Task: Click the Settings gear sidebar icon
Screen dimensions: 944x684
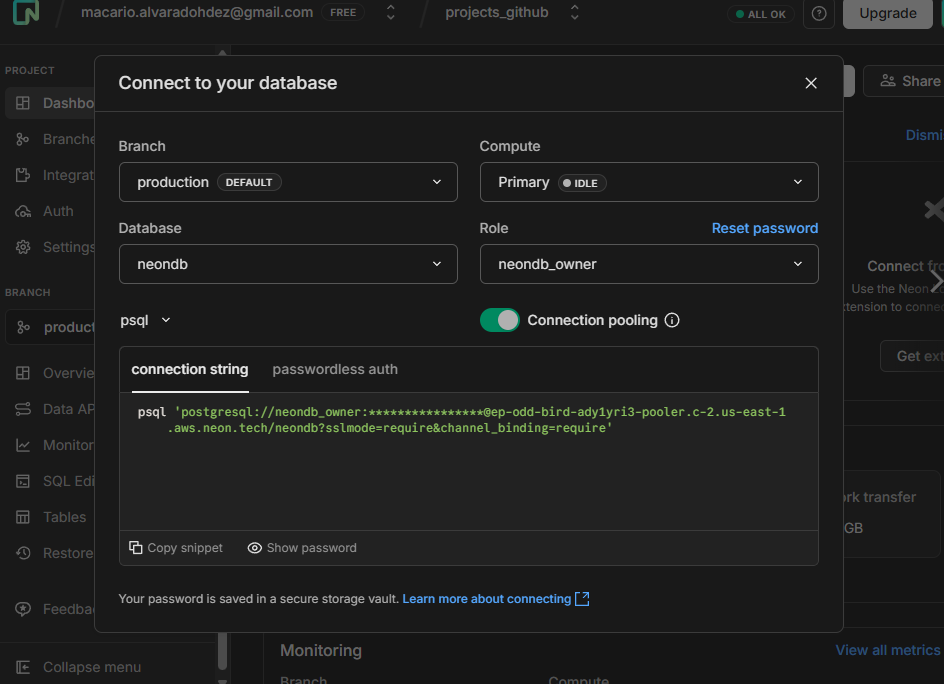Action: click(23, 247)
